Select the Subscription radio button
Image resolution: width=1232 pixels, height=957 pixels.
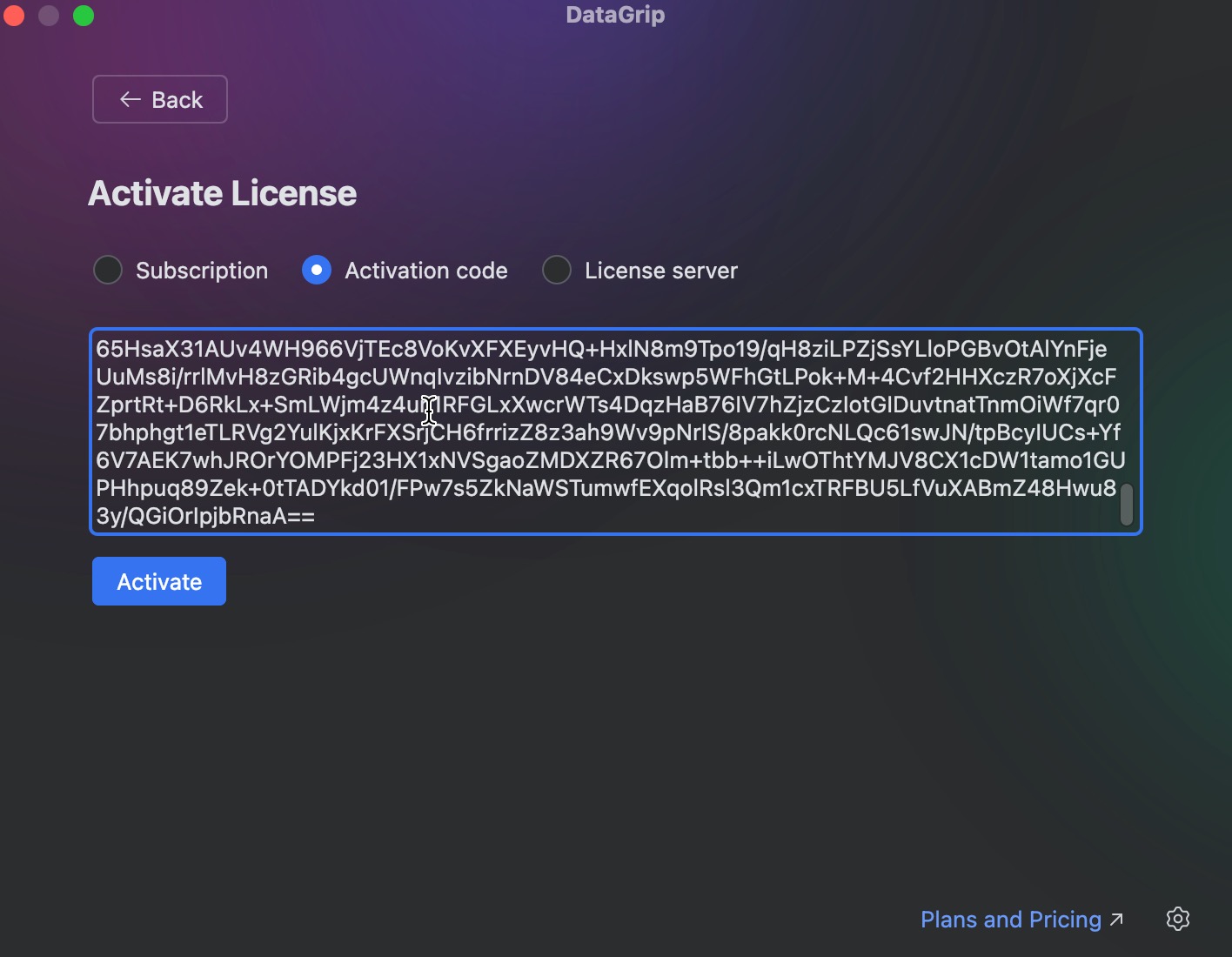pos(108,270)
